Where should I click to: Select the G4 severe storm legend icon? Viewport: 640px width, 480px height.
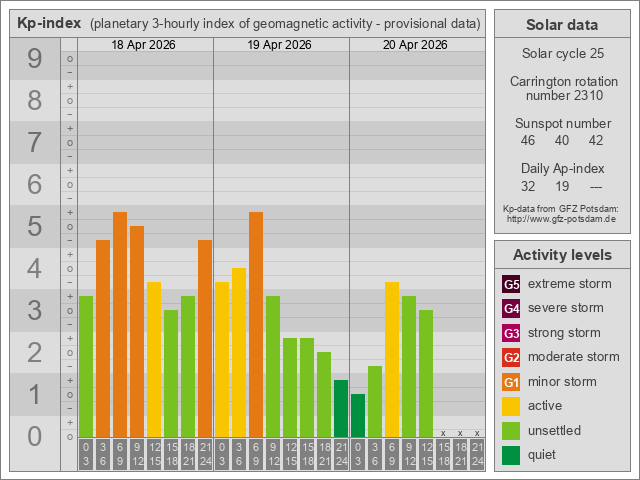(x=511, y=308)
